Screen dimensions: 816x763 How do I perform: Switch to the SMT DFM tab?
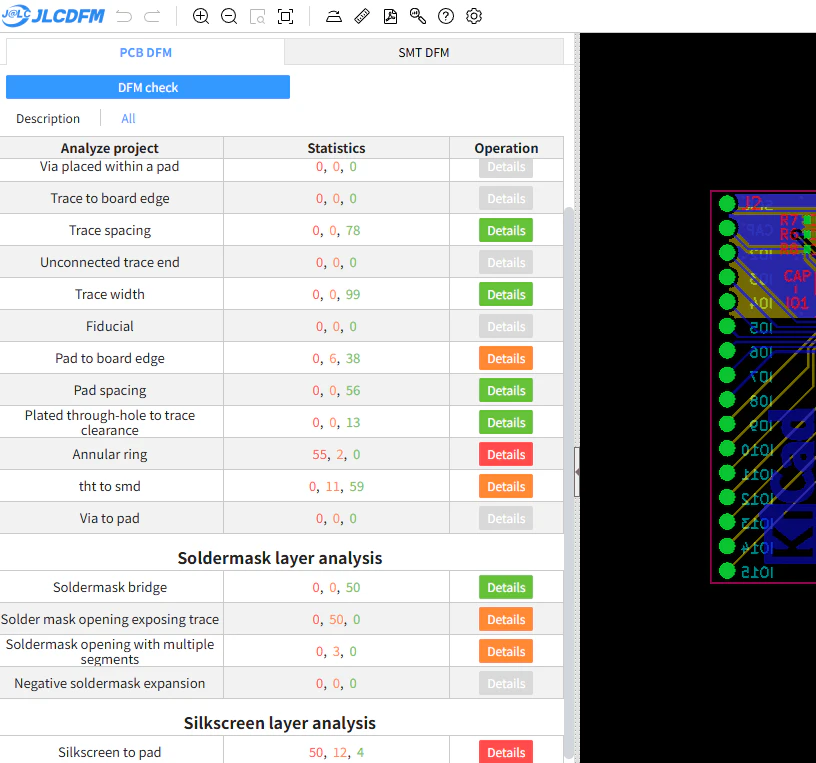pos(424,53)
